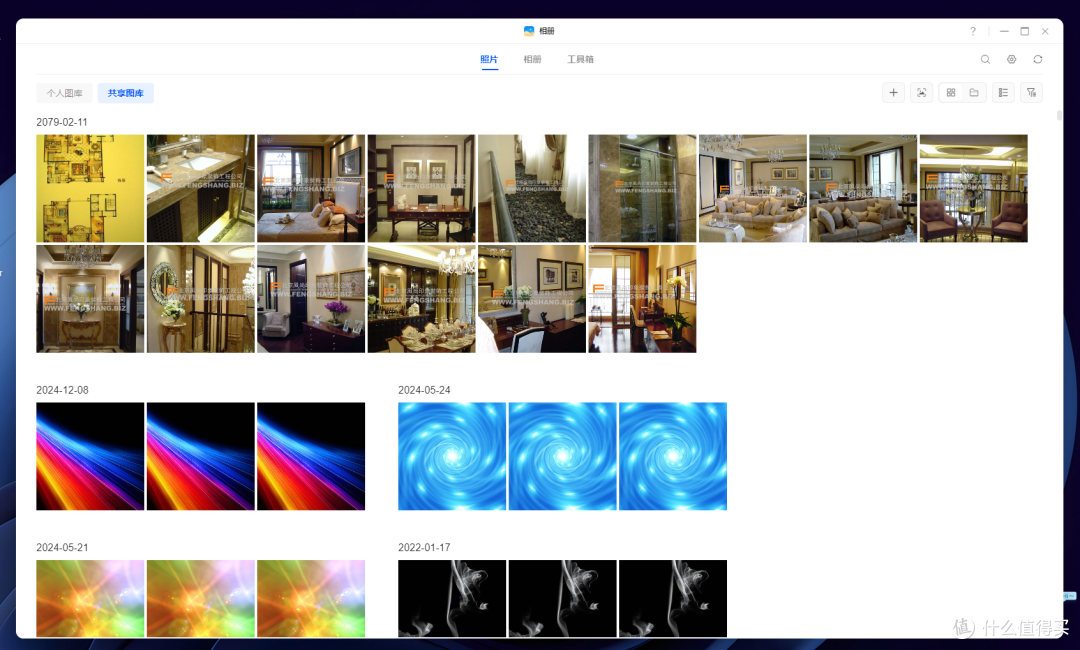Open the list grouping options icon

[1004, 93]
